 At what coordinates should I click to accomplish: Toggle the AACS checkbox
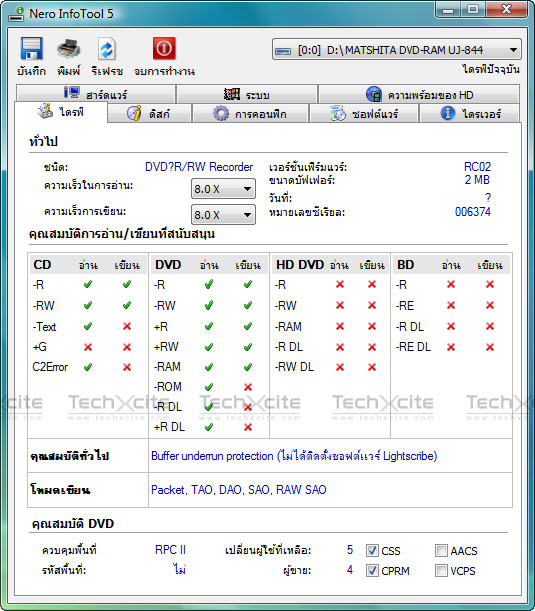[441, 550]
